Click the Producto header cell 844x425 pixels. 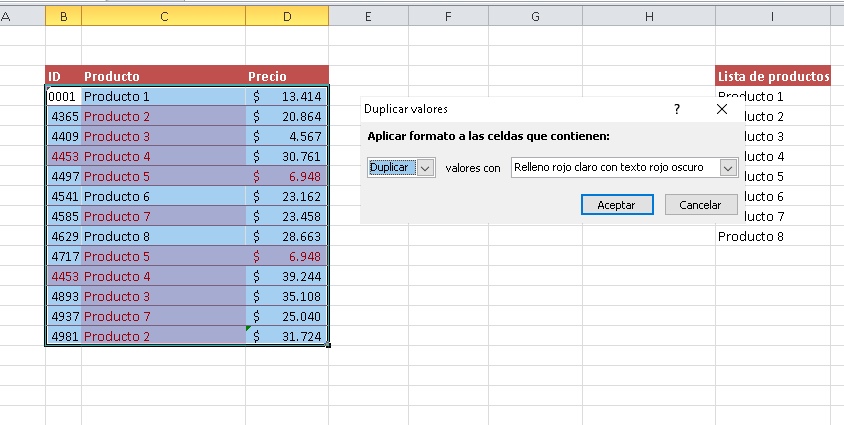[163, 76]
